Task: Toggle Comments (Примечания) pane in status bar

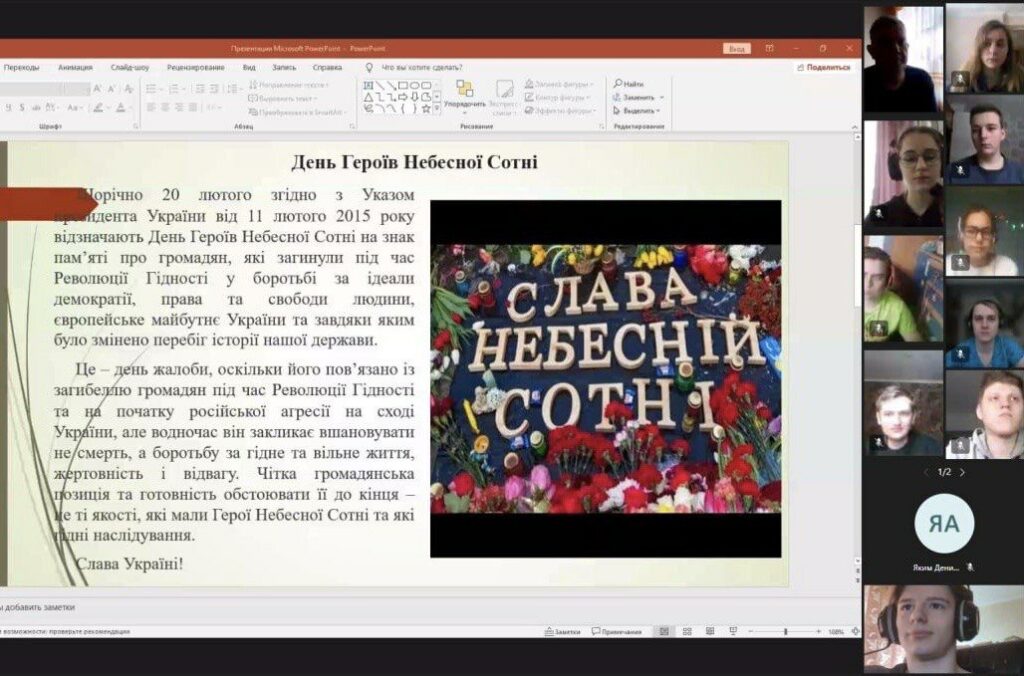Action: [616, 632]
